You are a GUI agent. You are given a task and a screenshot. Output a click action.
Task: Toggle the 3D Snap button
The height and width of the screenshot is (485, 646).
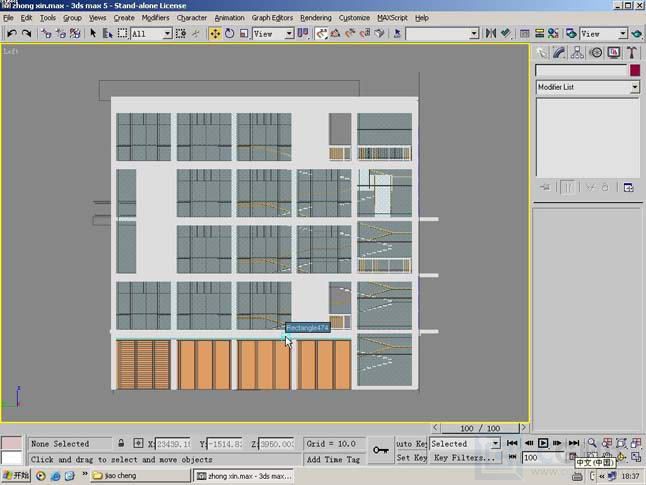click(x=321, y=33)
